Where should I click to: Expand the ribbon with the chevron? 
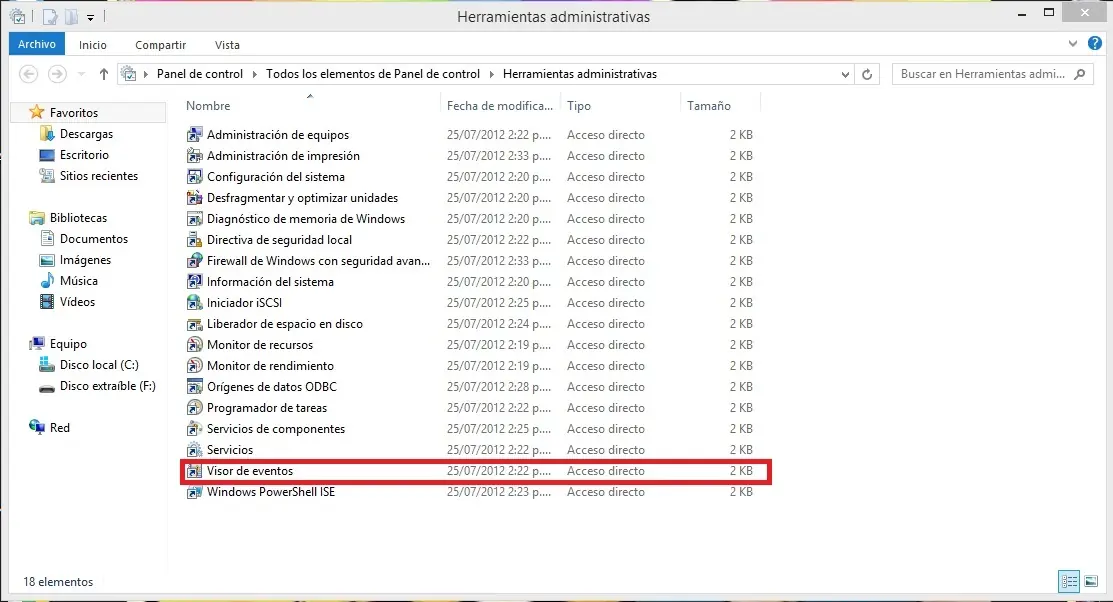click(1073, 44)
